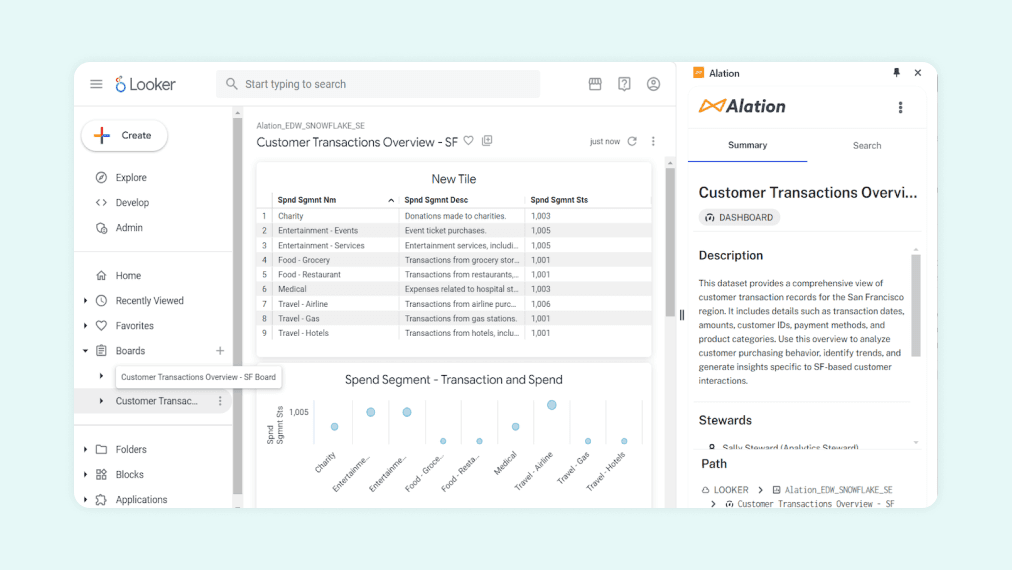
Task: Expand first board under Boards
Action: click(101, 376)
